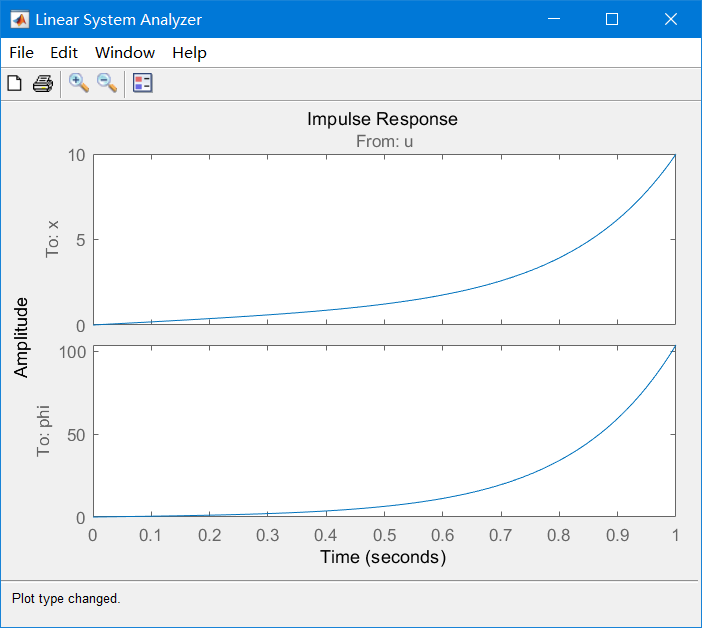Click the New Viewer toolbar icon
Viewport: 702px width, 628px height.
click(x=15, y=83)
